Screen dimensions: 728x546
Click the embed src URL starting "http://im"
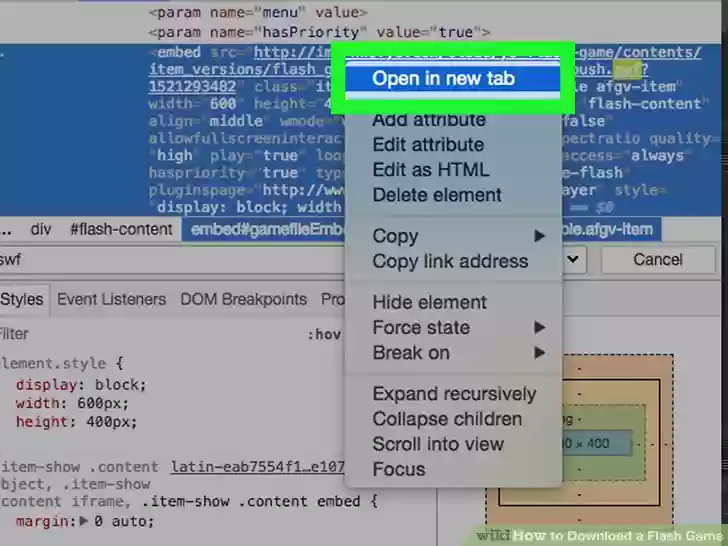292,52
